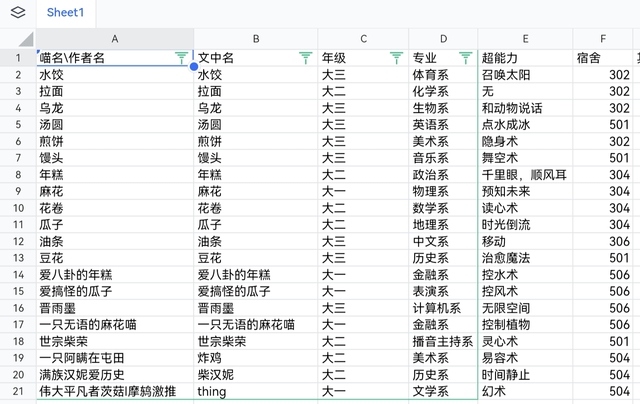The height and width of the screenshot is (404, 640).
Task: Click the 超能力 header cell
Action: [525, 58]
